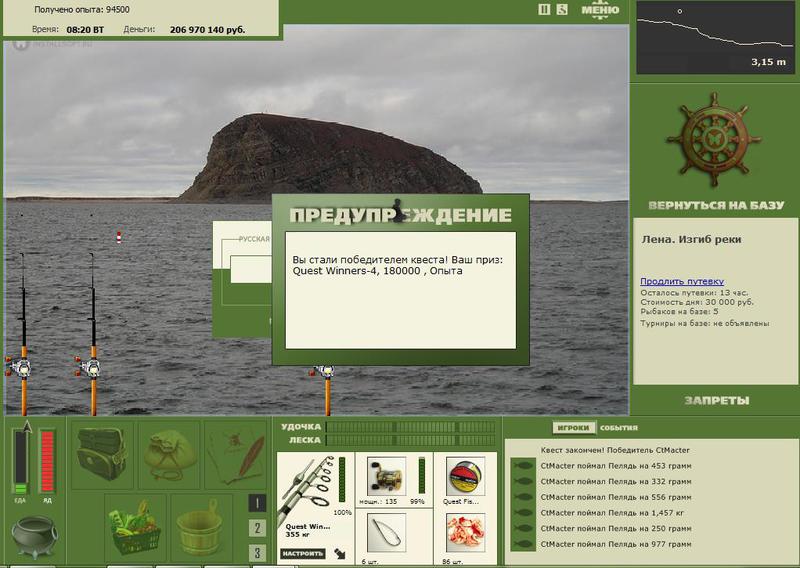Click the ЕДА food level bar
The image size is (800, 568).
[20, 462]
